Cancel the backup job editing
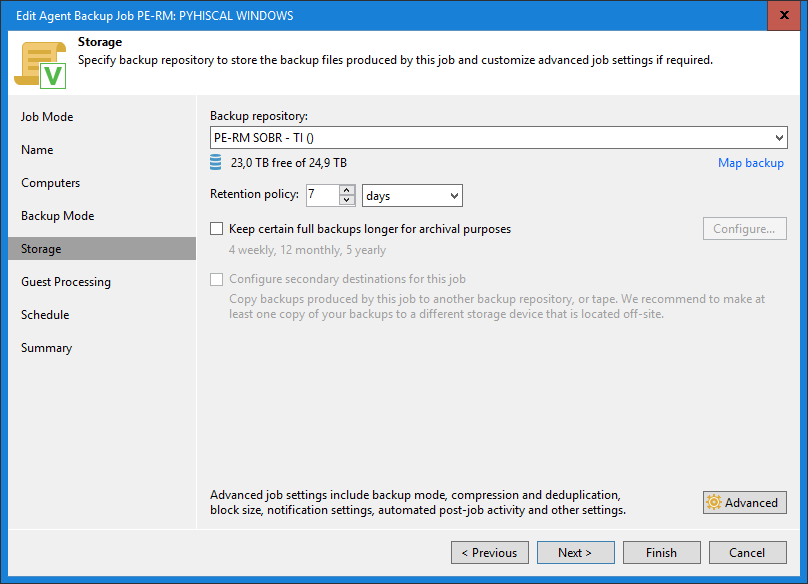The height and width of the screenshot is (584, 808). [x=748, y=553]
